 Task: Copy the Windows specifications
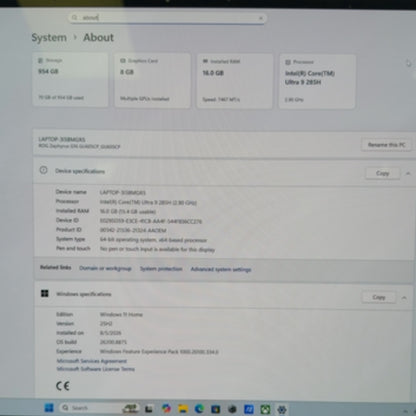click(x=379, y=297)
